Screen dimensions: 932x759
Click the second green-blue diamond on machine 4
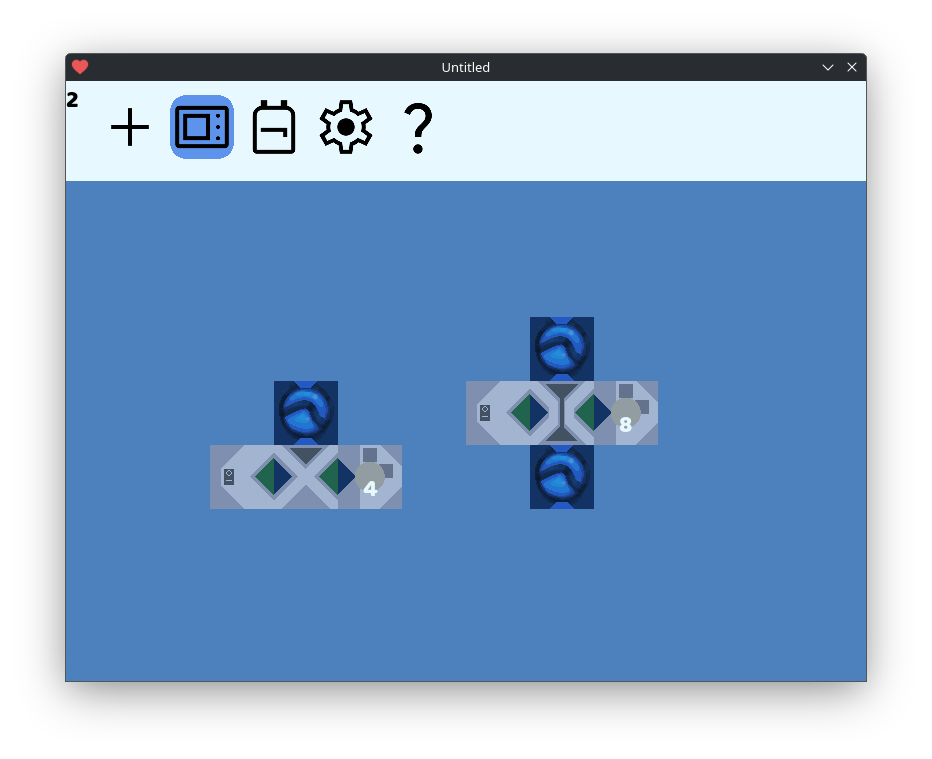pyautogui.click(x=336, y=477)
